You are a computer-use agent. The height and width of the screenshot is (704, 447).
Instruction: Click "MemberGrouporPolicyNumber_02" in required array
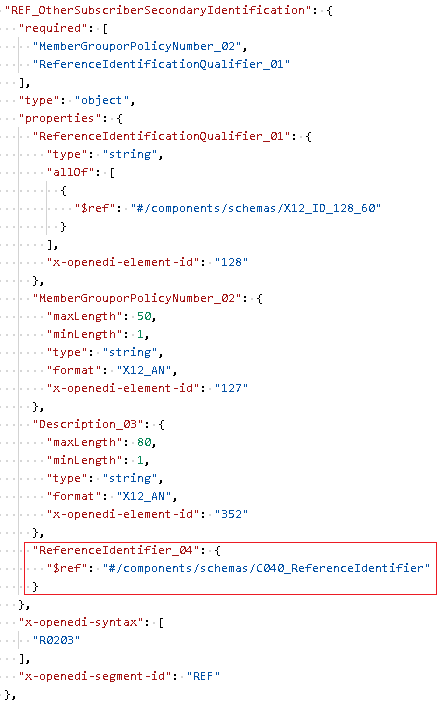point(137,46)
